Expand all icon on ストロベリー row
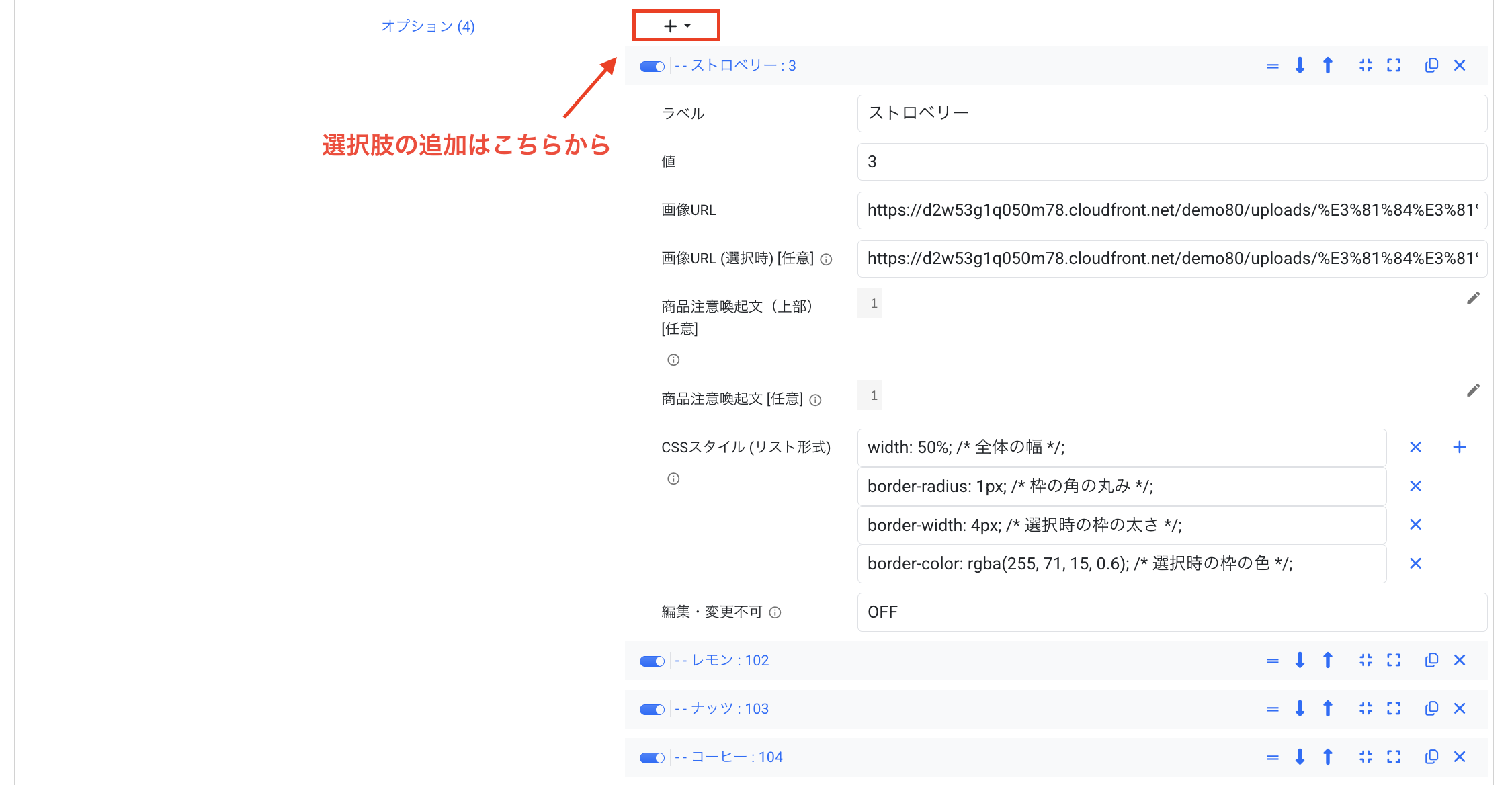The height and width of the screenshot is (785, 1512). click(1394, 65)
